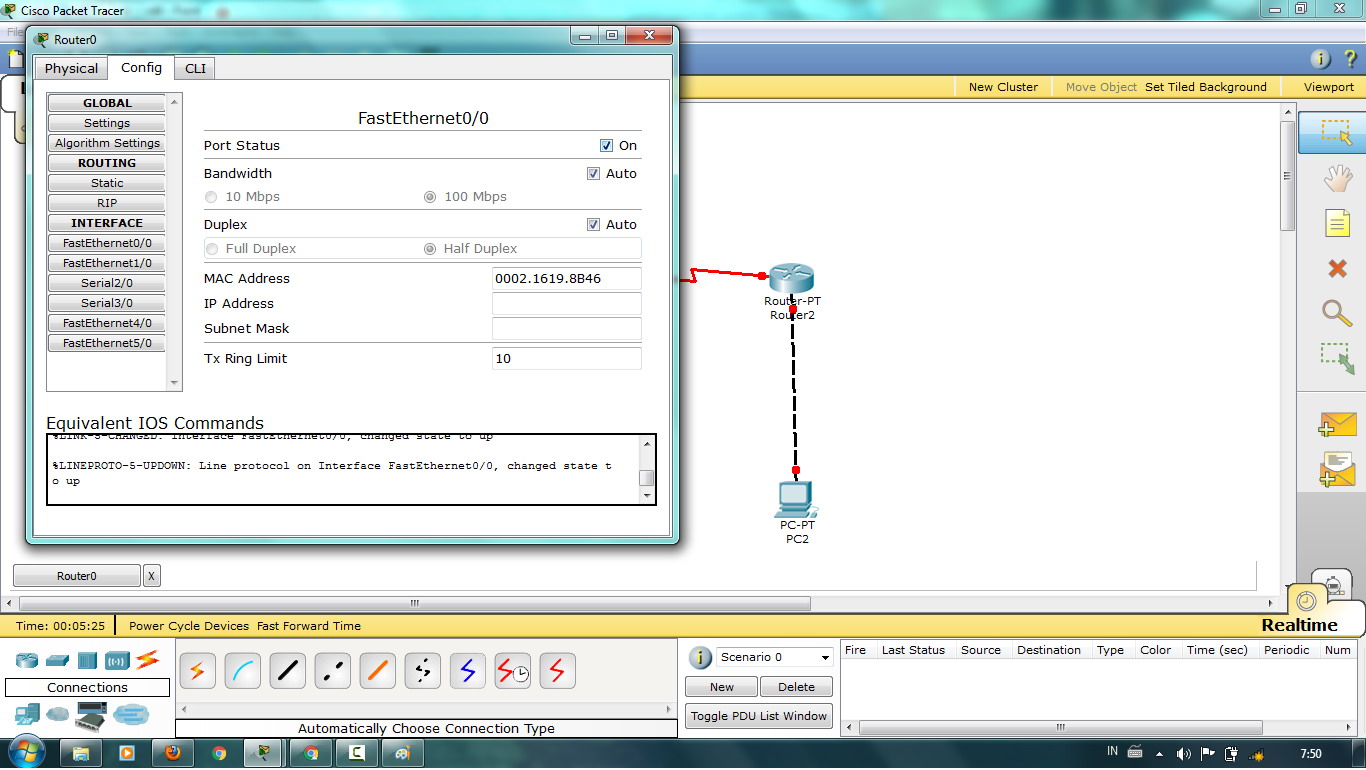The image size is (1366, 770).
Task: Click the Router2 device on the workspace
Action: 792,278
